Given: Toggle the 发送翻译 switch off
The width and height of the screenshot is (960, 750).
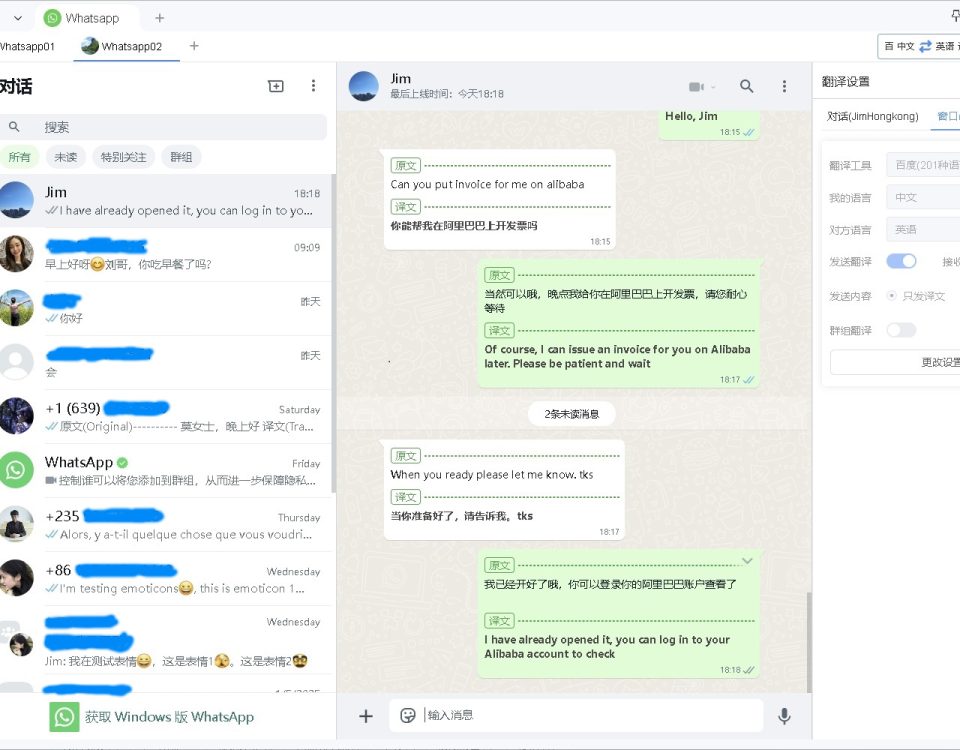Looking at the screenshot, I should click(901, 261).
